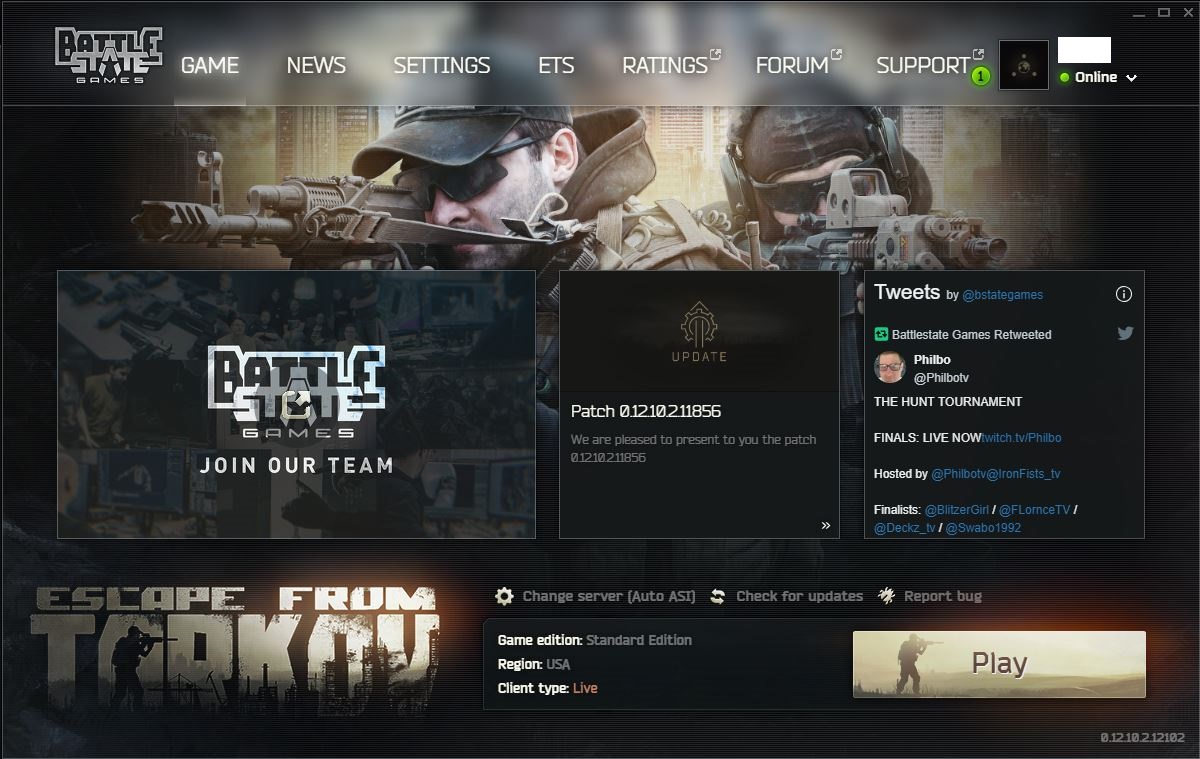Image resolution: width=1200 pixels, height=759 pixels.
Task: Click the profile avatar picture
Action: click(1024, 65)
